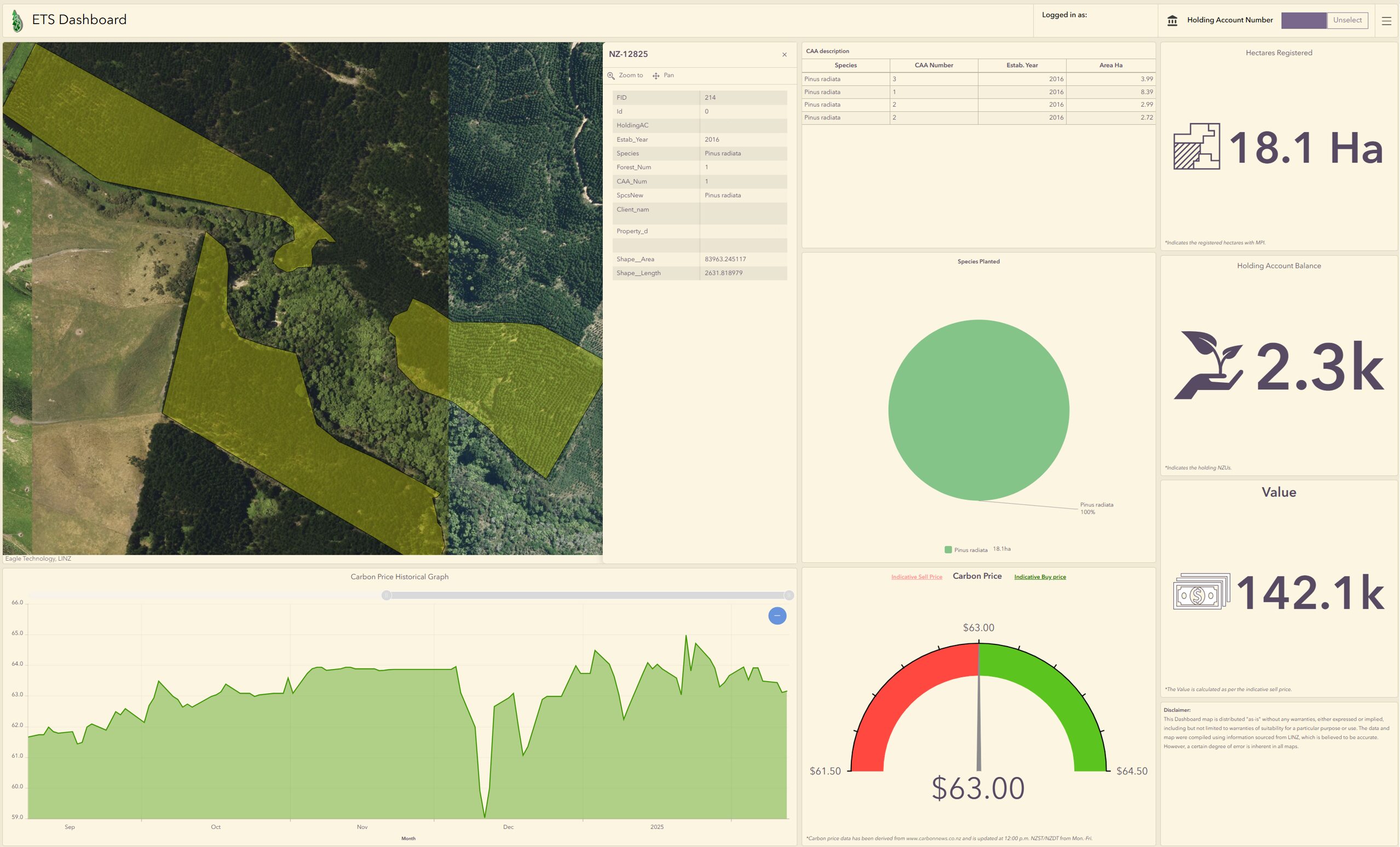Click the Holding Account bank icon

coord(1172,20)
